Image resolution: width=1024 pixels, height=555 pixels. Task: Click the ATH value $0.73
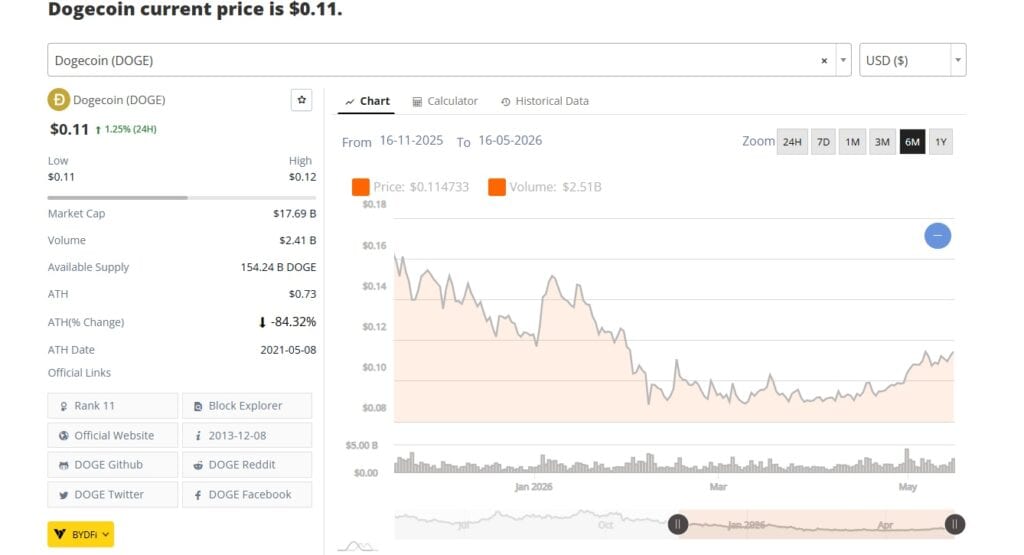click(x=302, y=294)
